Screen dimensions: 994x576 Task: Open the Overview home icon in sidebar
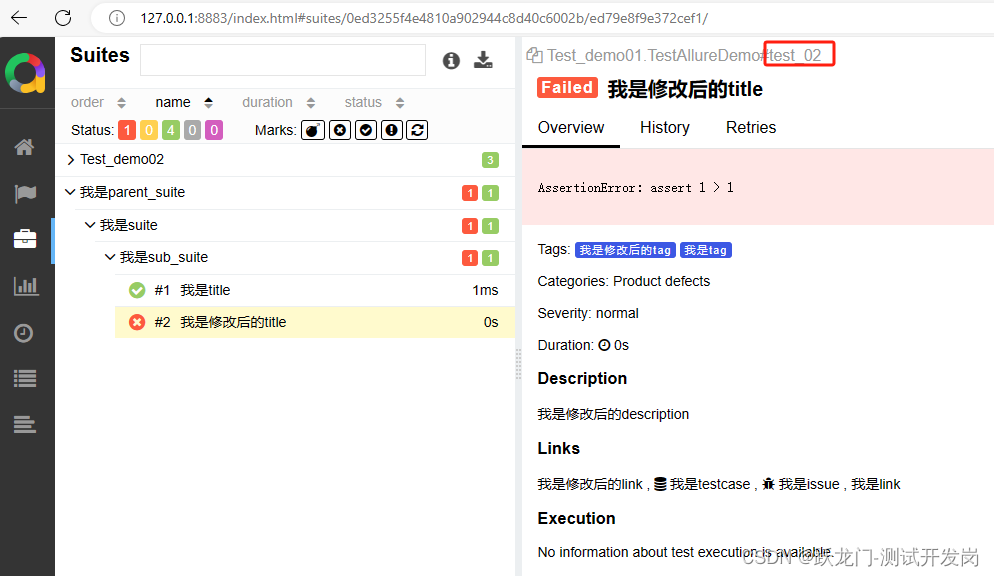[x=25, y=147]
